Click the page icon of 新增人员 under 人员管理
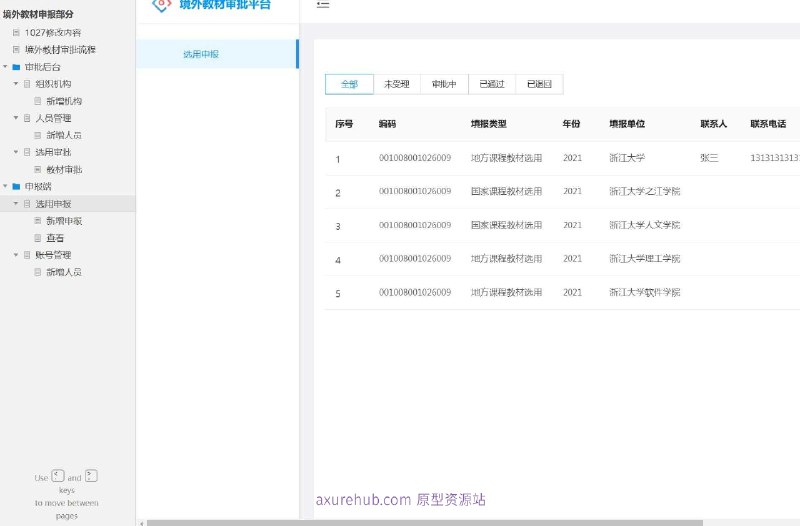The height and width of the screenshot is (526, 800). (38, 135)
